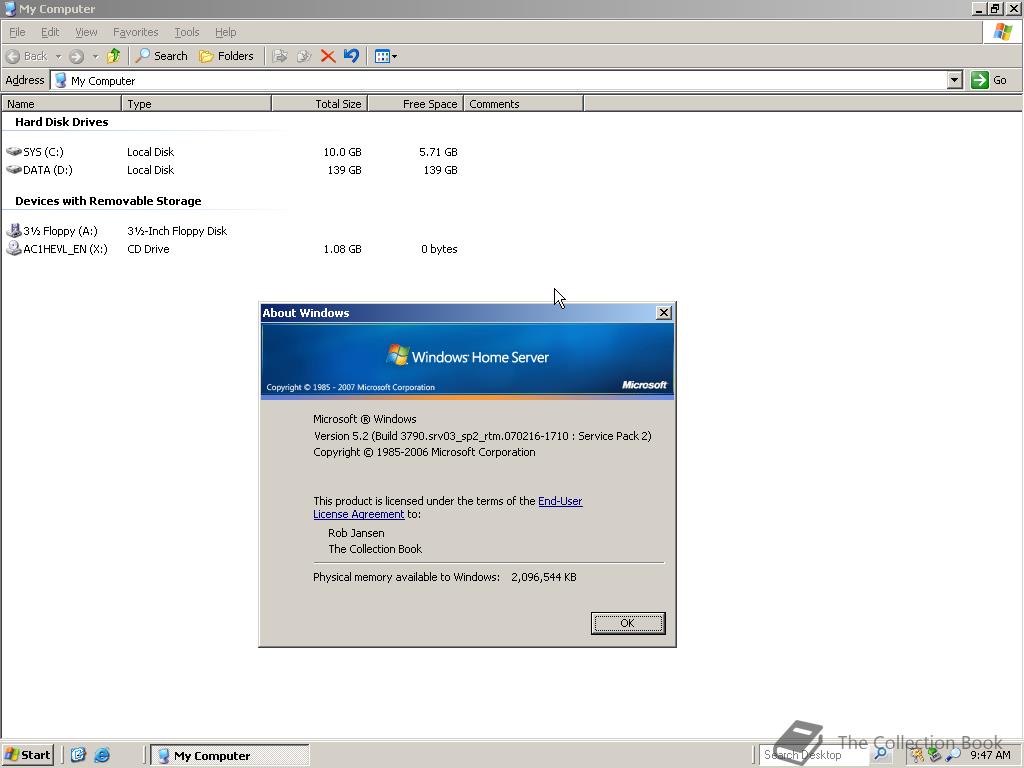
Task: Click the My Computer title bar icon
Action: (10, 8)
